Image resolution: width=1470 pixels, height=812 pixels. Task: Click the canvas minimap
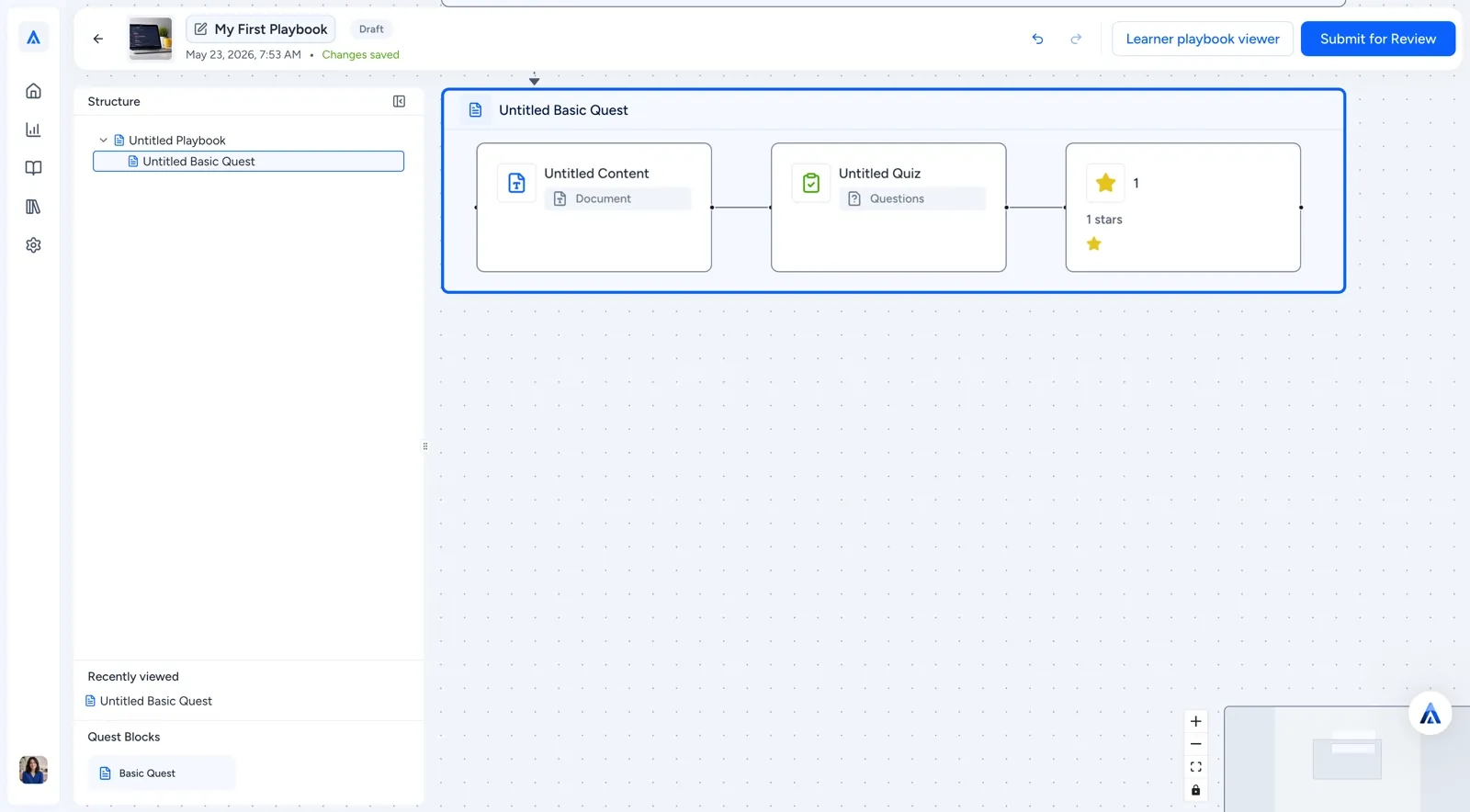tap(1347, 759)
